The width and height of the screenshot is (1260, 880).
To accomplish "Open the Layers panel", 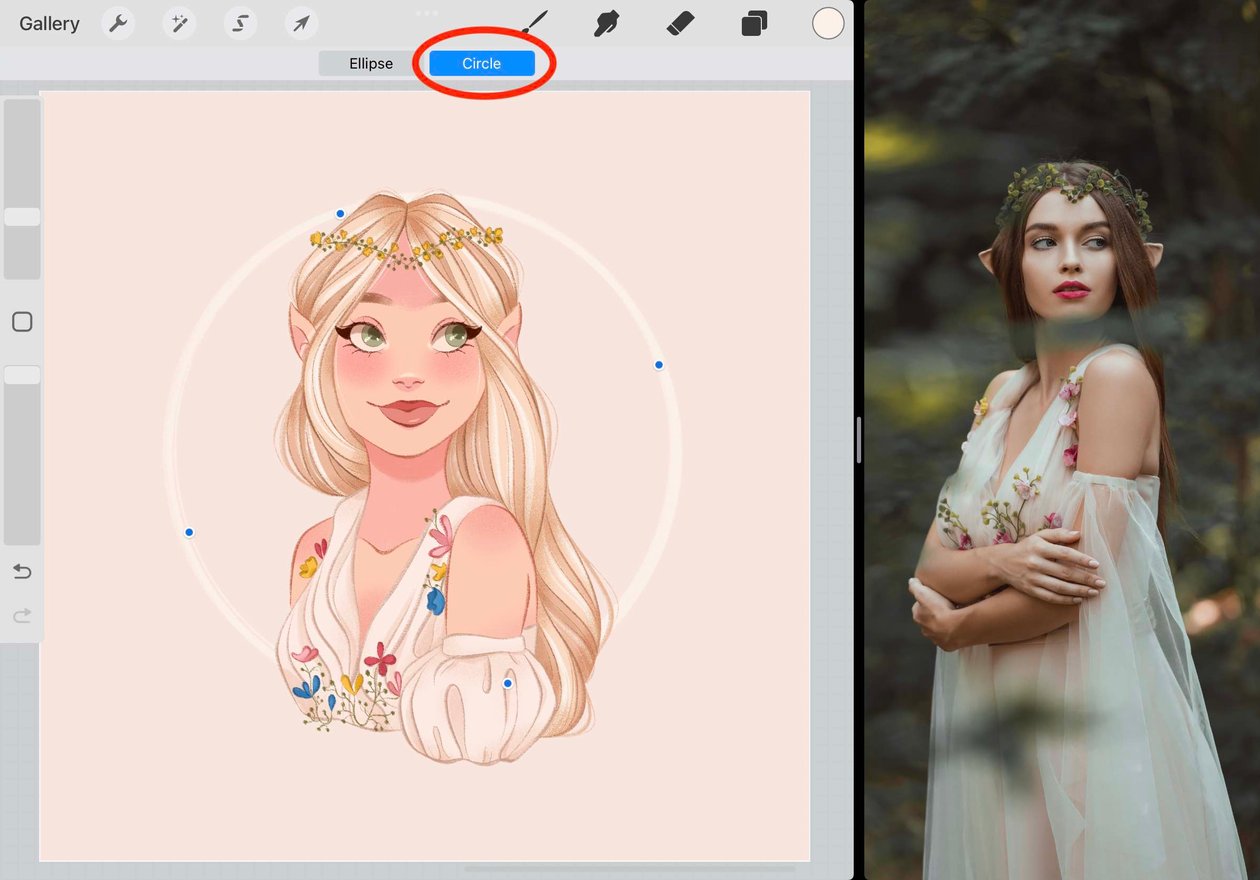I will (754, 23).
